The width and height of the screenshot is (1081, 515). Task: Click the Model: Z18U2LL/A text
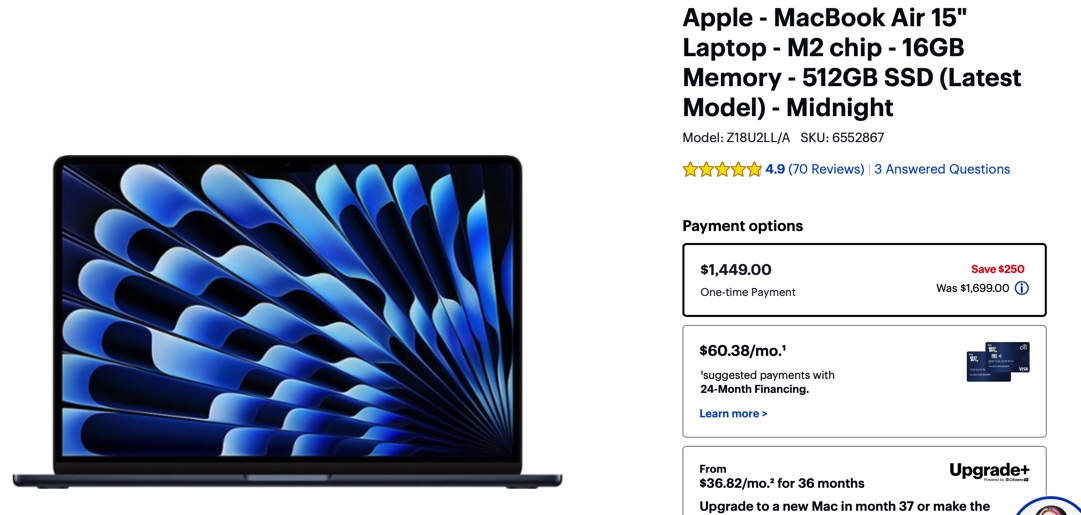click(736, 137)
